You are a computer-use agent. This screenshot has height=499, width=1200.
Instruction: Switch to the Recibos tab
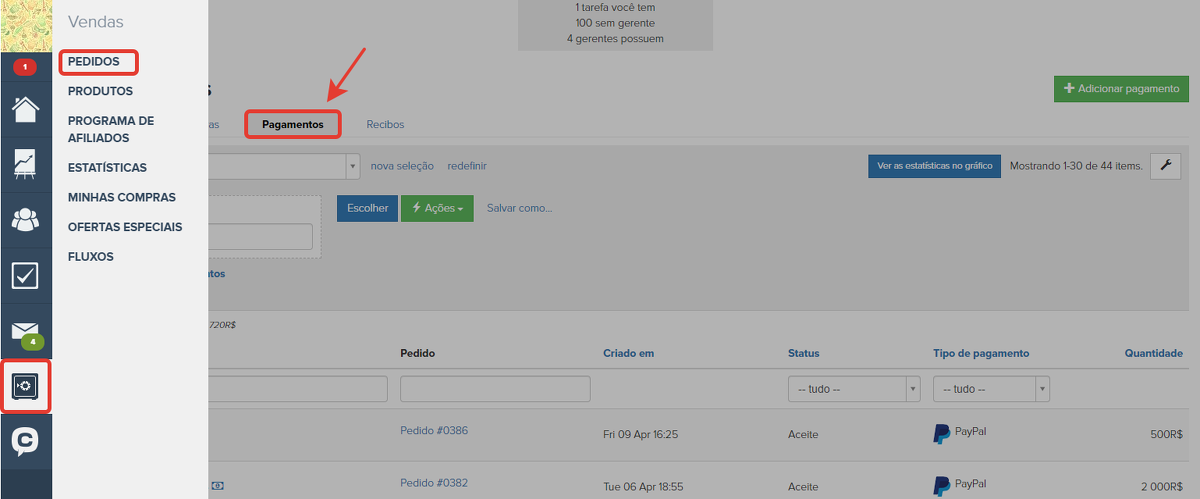(385, 125)
